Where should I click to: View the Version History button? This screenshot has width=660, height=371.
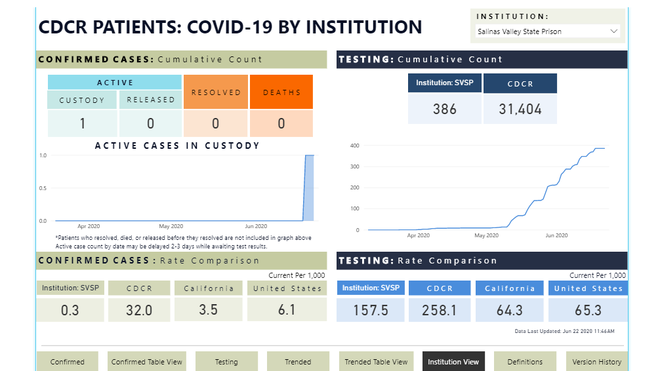tap(596, 361)
